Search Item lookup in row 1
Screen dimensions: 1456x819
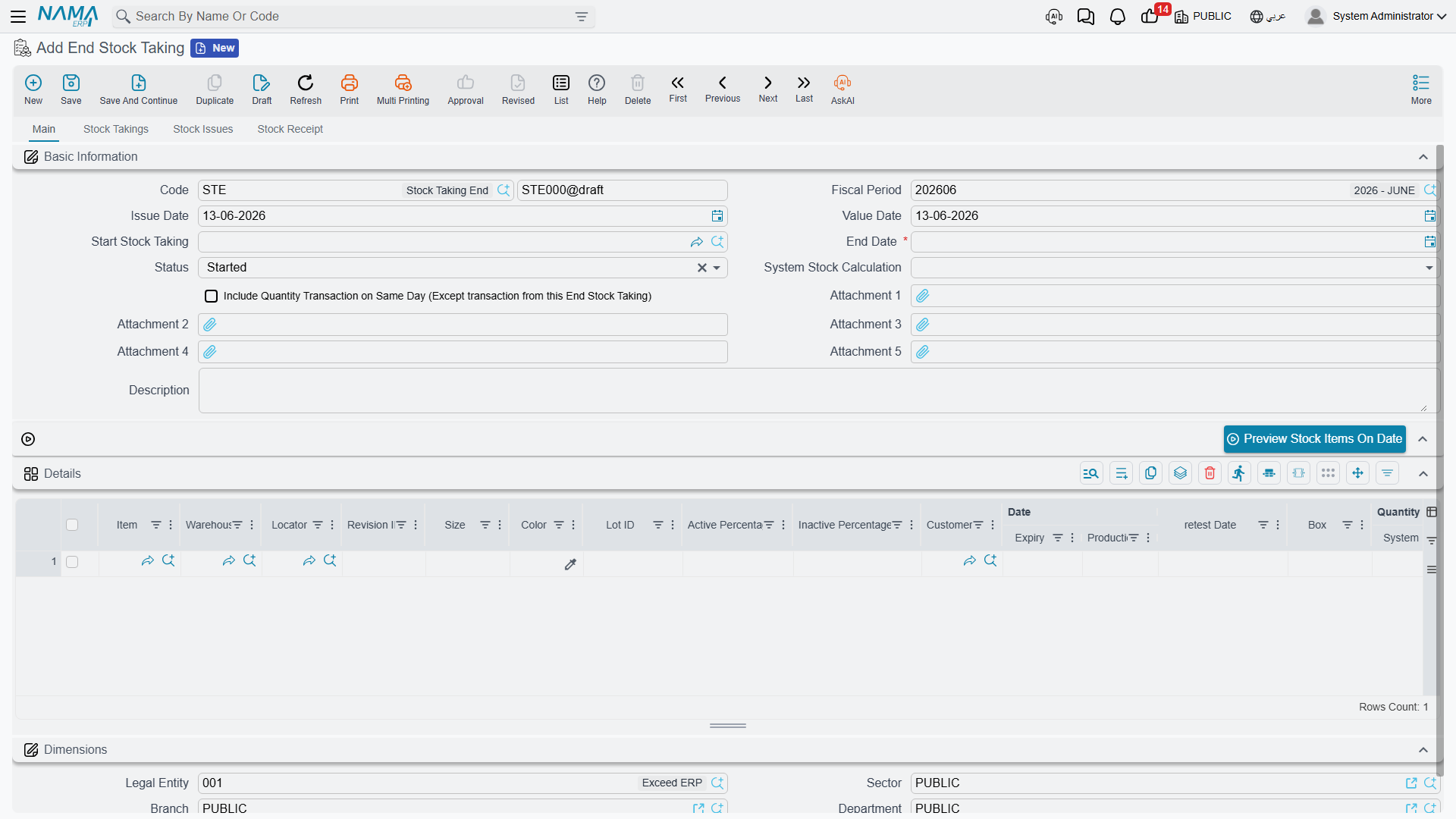point(168,560)
